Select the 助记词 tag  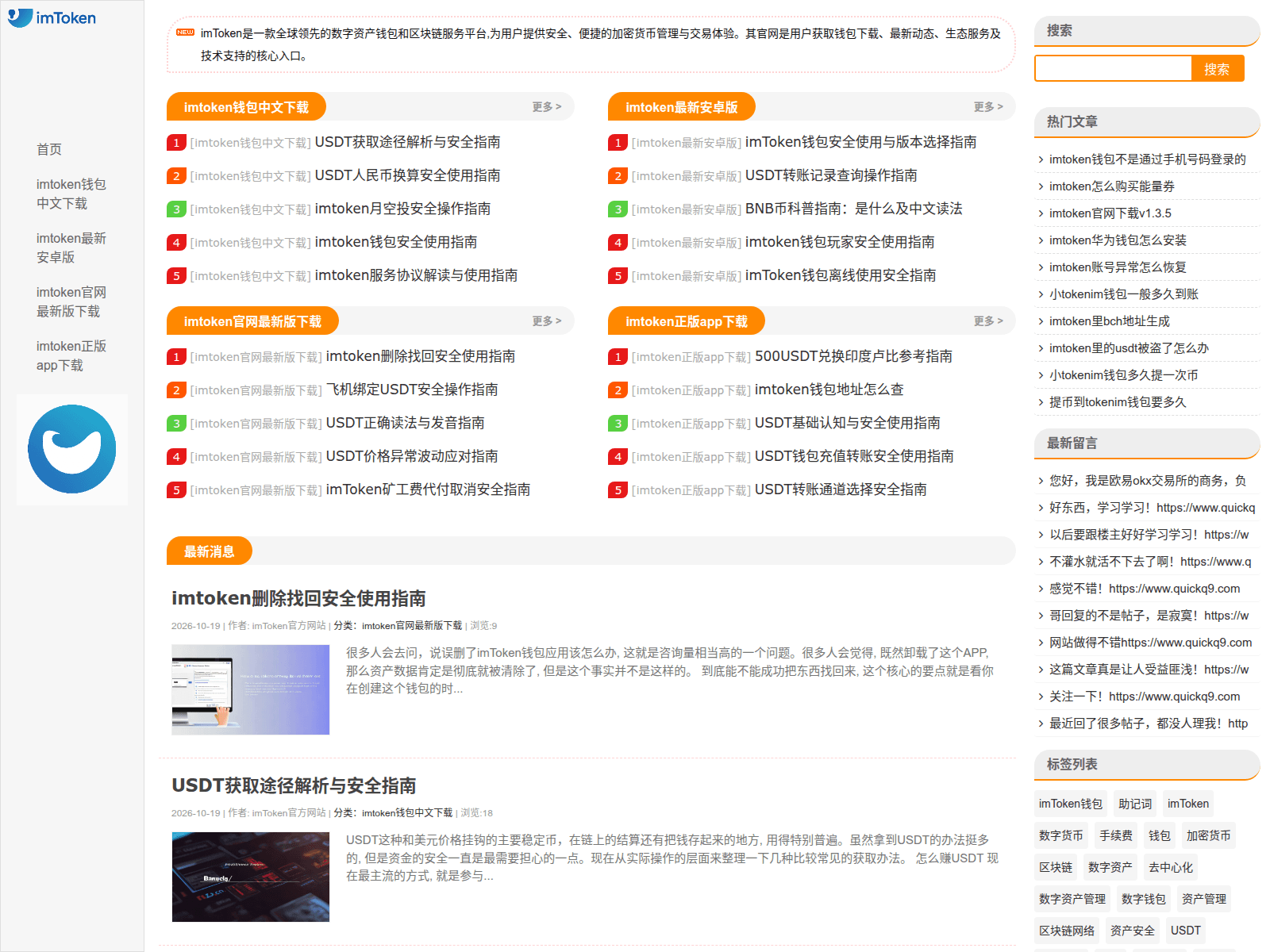coord(1135,804)
